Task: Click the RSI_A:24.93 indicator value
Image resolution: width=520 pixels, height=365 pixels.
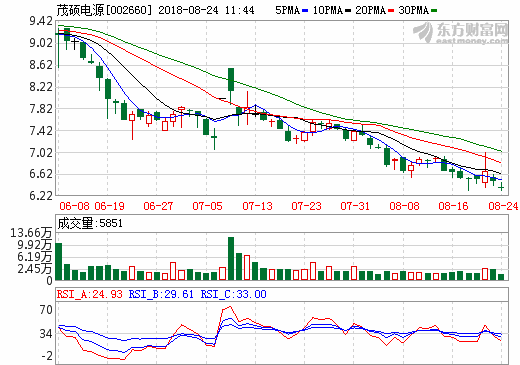Action: click(x=90, y=294)
